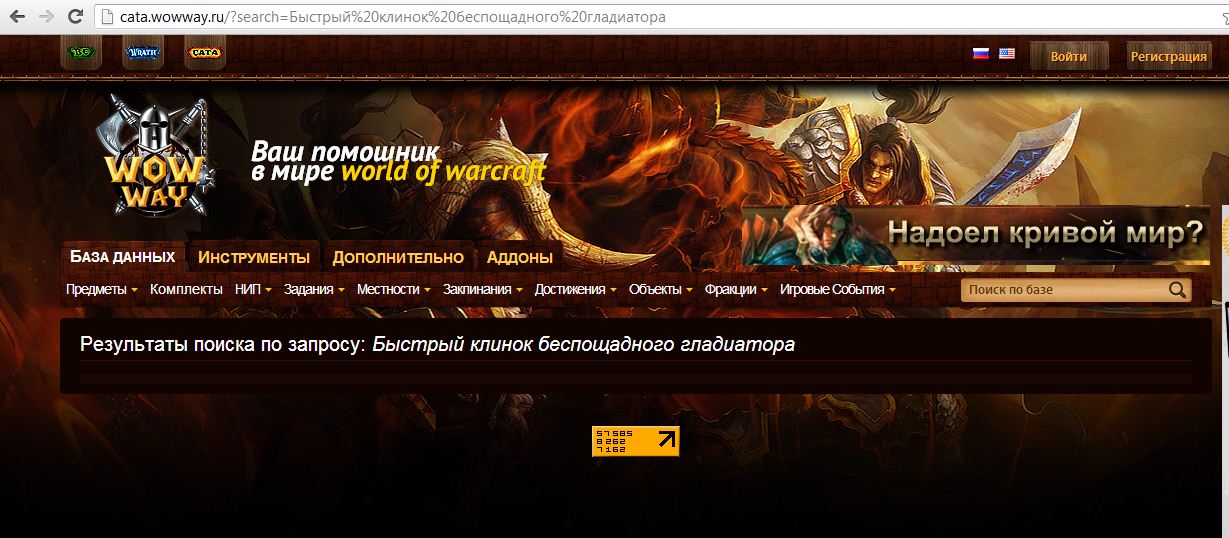Select the Инструменты tab
The width and height of the screenshot is (1229, 538).
(x=254, y=257)
